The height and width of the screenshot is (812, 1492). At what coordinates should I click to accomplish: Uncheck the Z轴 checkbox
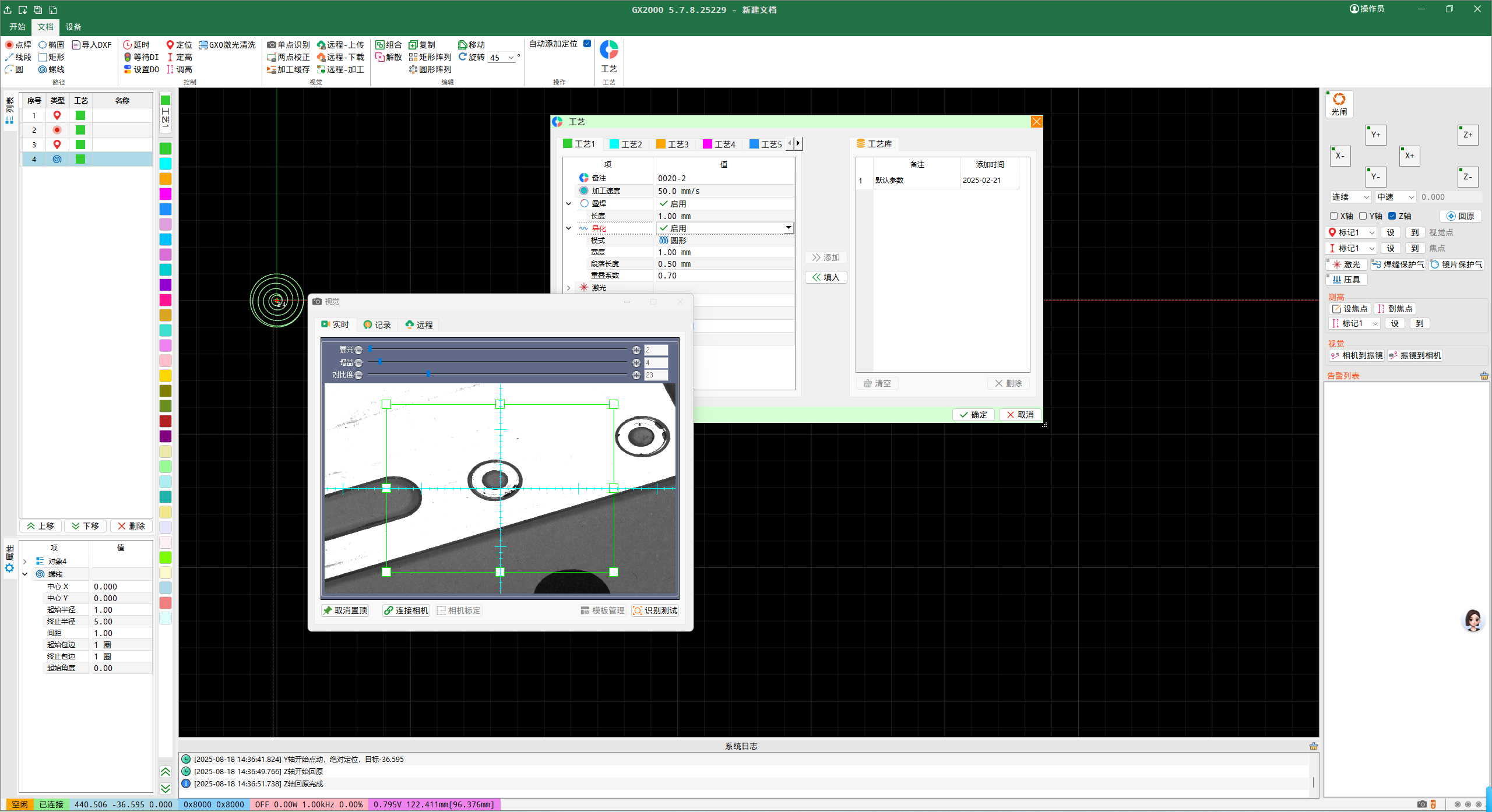tap(1392, 216)
